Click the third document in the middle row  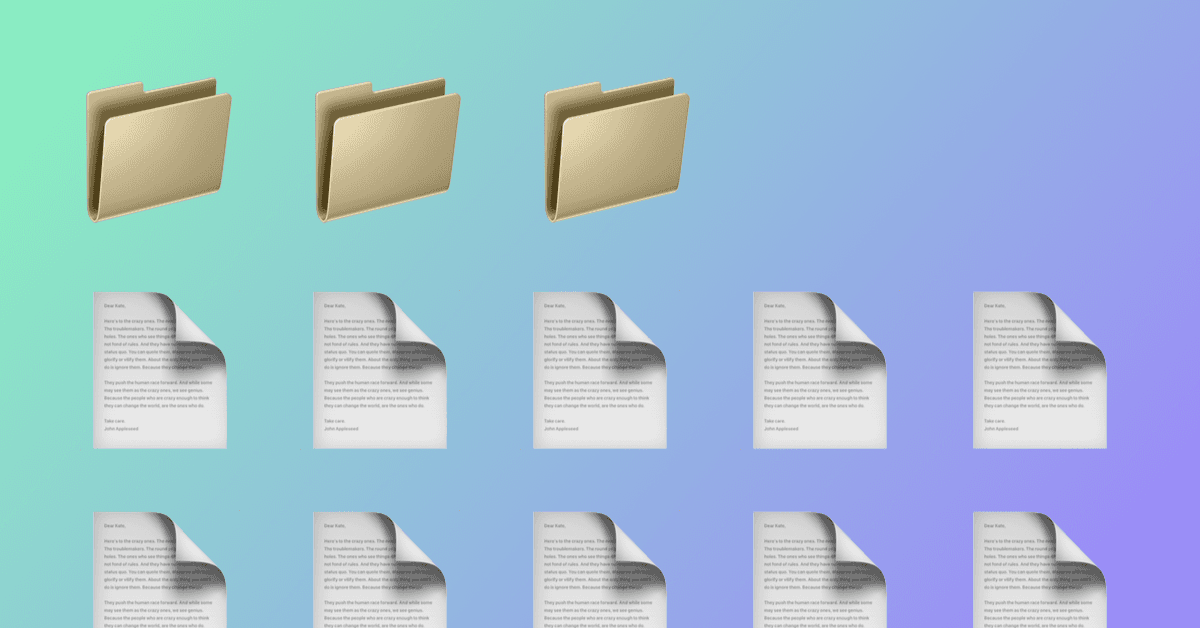click(599, 371)
